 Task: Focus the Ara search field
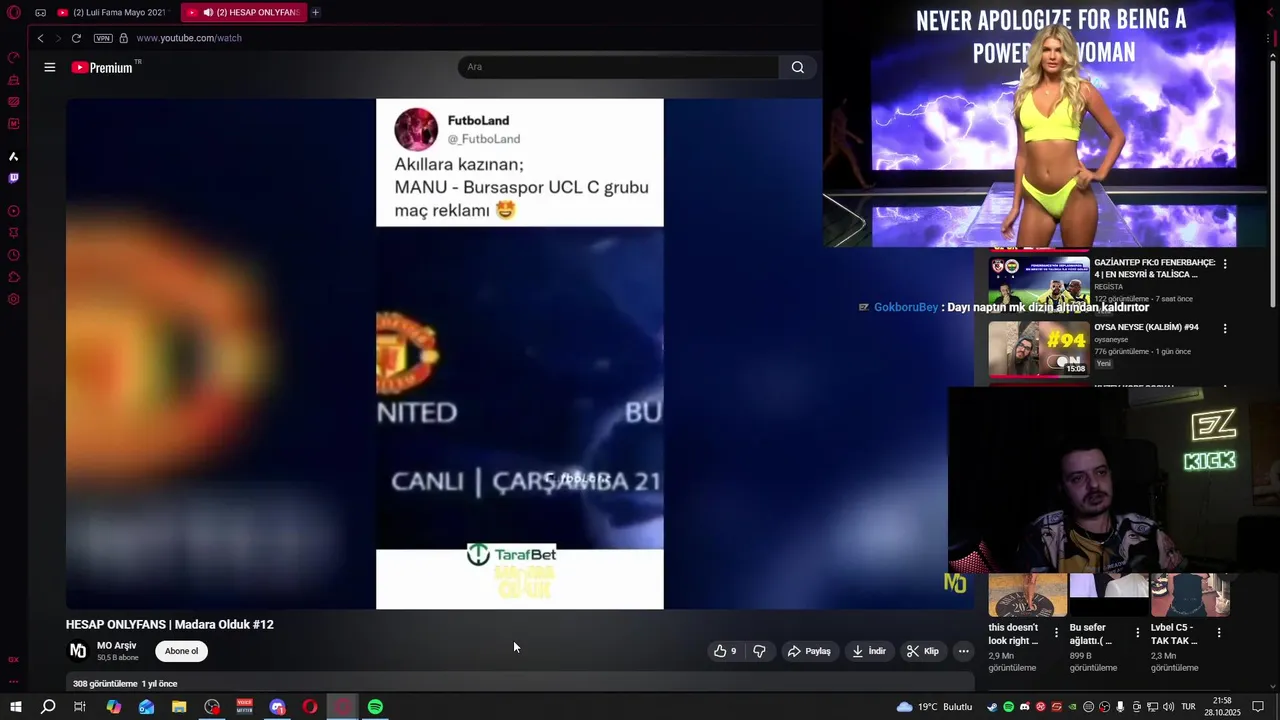(618, 67)
